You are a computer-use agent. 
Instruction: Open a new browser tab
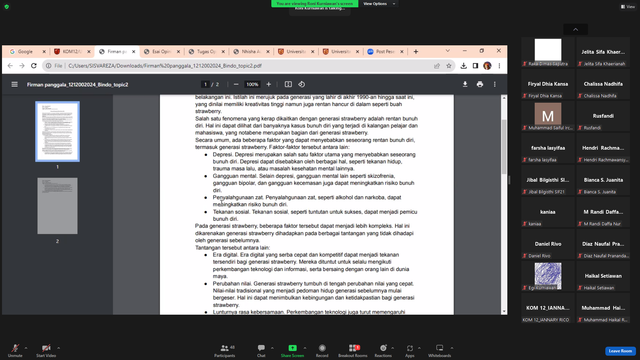click(x=416, y=51)
